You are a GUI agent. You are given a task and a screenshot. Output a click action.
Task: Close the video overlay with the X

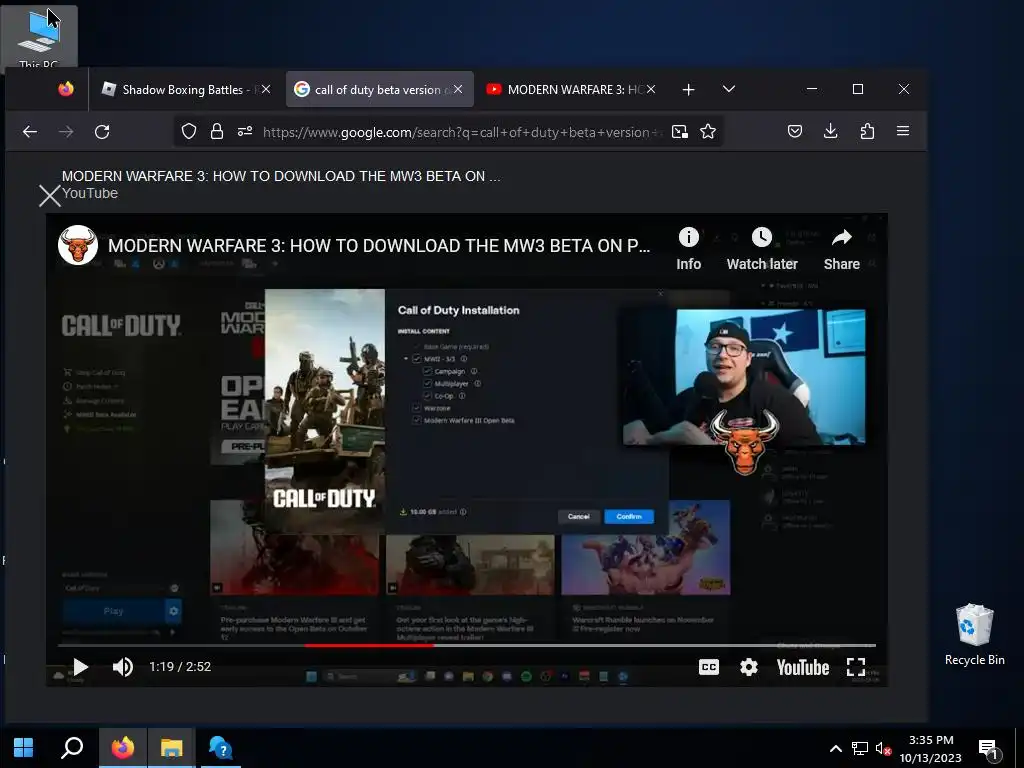coord(50,195)
